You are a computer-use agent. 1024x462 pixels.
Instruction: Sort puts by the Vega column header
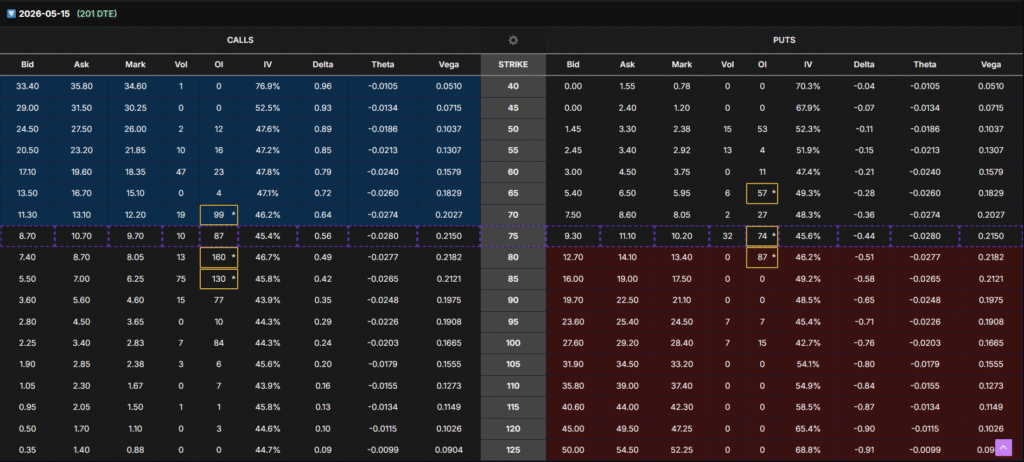click(x=990, y=65)
